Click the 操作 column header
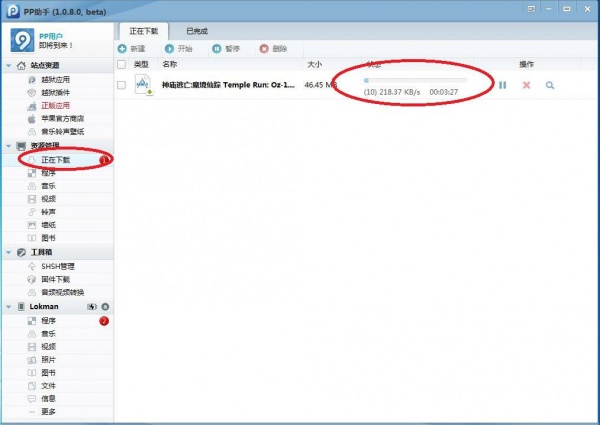 pos(526,64)
